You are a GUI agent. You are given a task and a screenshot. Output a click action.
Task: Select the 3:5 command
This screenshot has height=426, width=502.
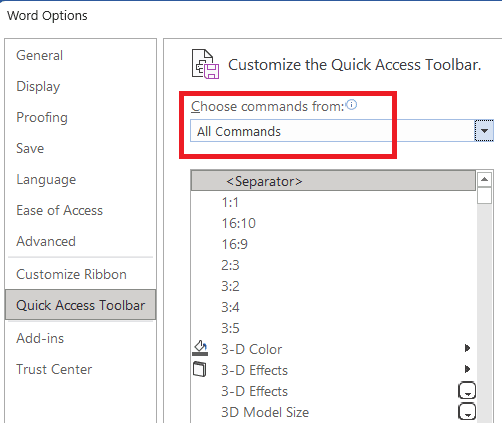coord(333,328)
